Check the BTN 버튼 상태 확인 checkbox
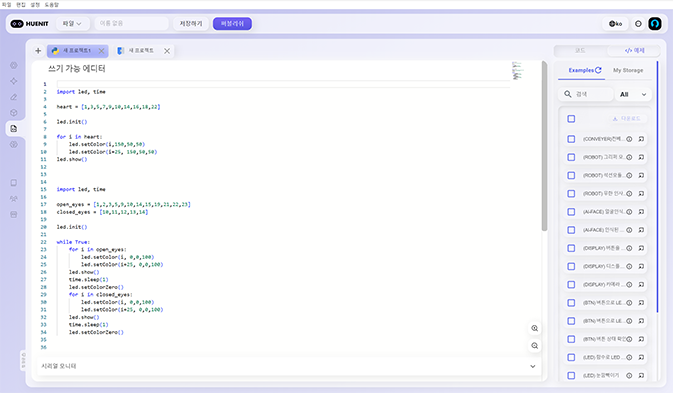 571,339
